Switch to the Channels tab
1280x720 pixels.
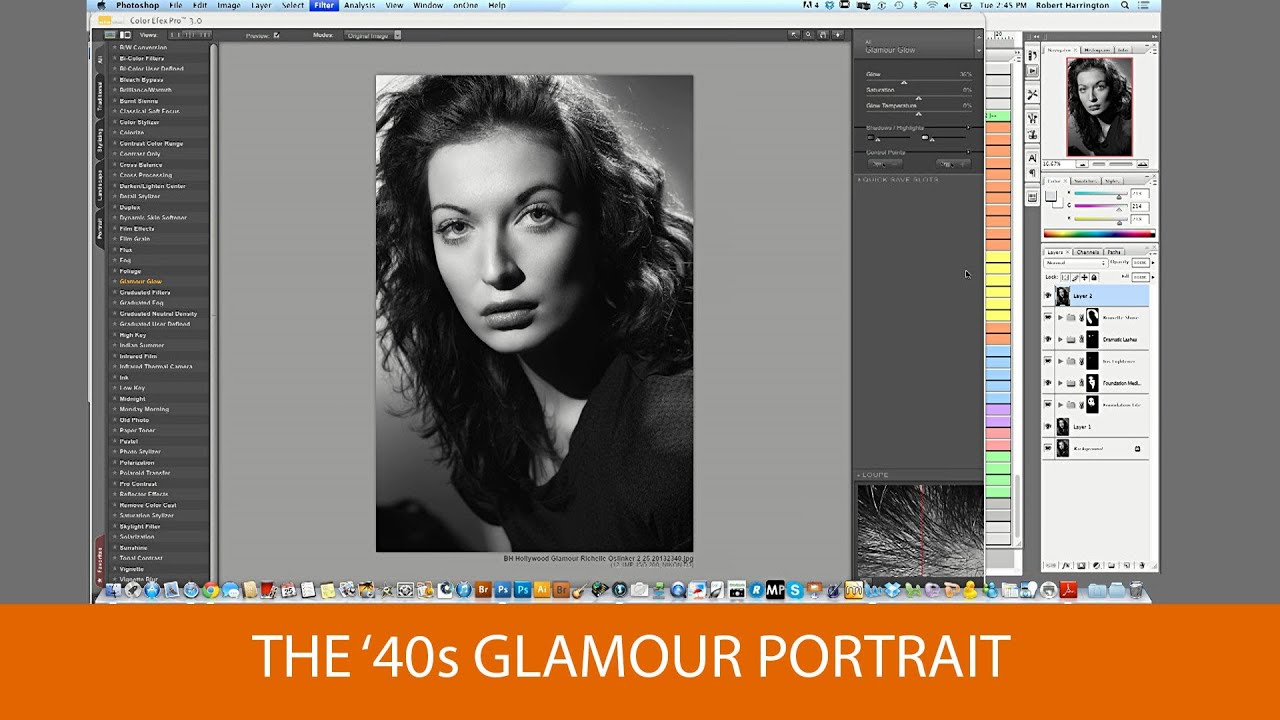click(1088, 252)
